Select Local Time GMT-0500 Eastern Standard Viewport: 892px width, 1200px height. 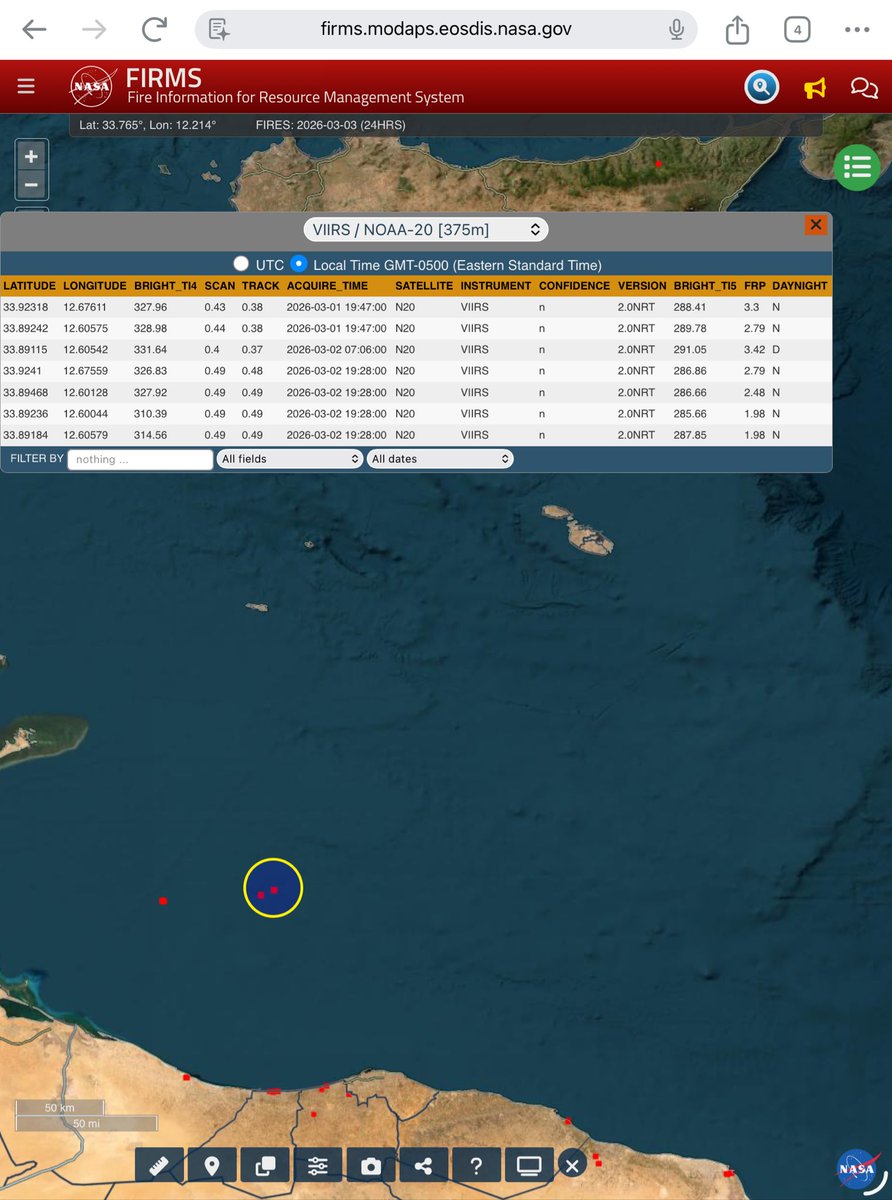(x=299, y=264)
